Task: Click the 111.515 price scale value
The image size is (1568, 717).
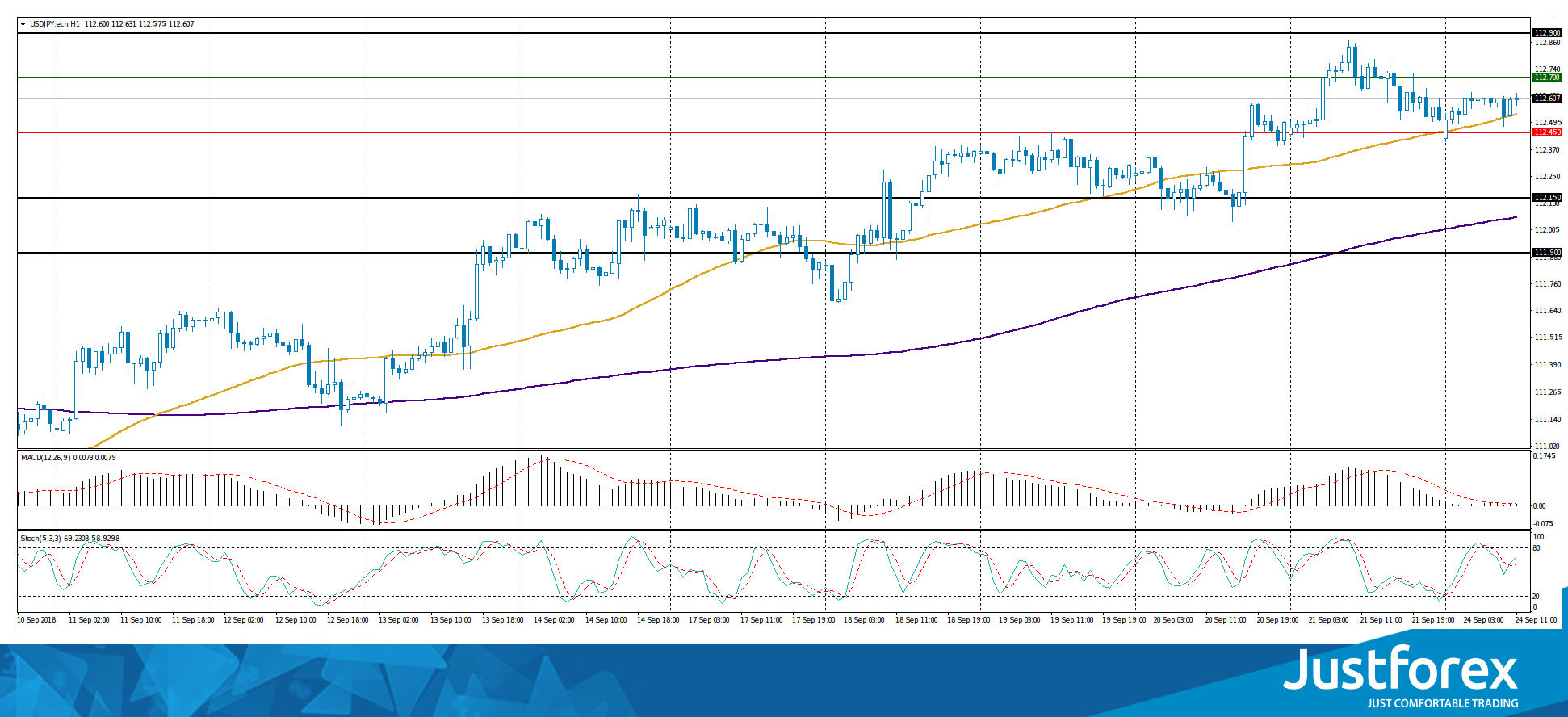Action: [x=1547, y=338]
